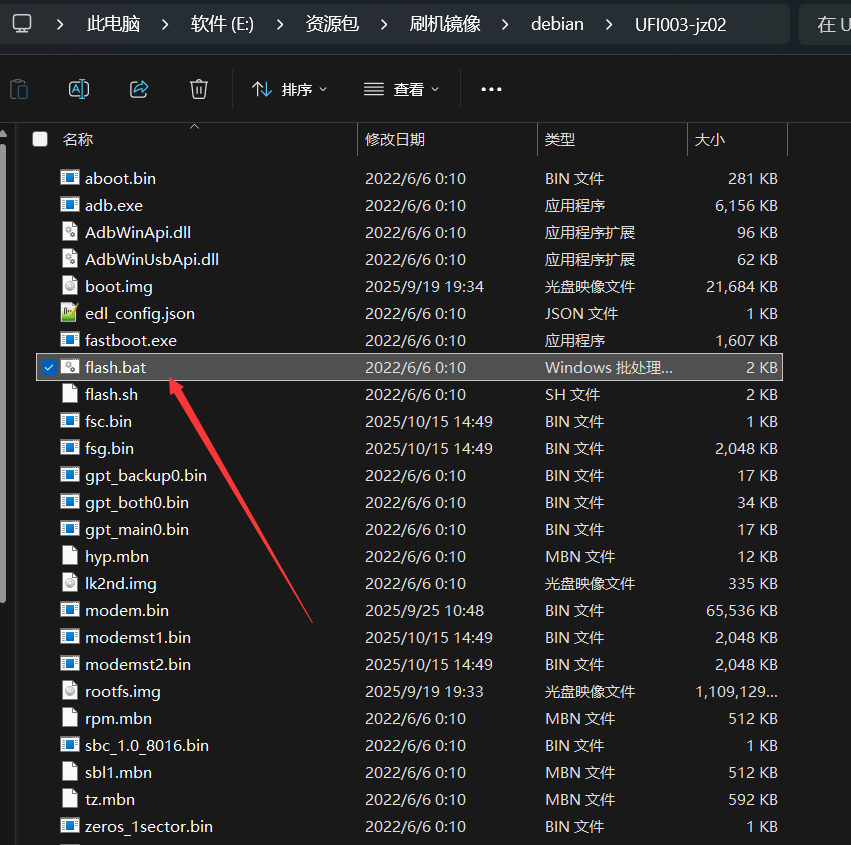This screenshot has height=845, width=851.
Task: Click the lk2nd.img disc image icon
Action: (69, 582)
